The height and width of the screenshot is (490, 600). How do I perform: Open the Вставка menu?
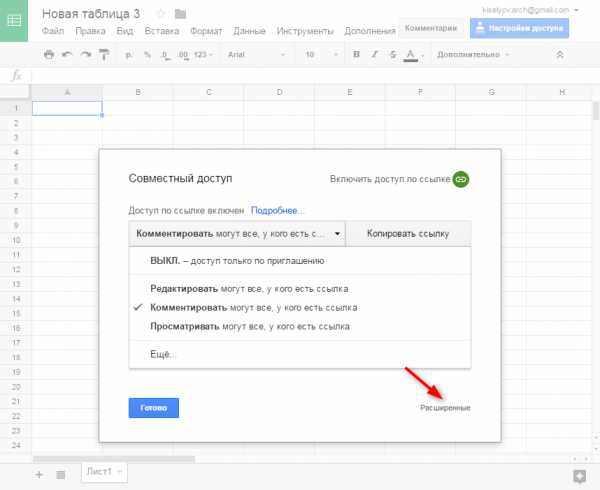161,31
